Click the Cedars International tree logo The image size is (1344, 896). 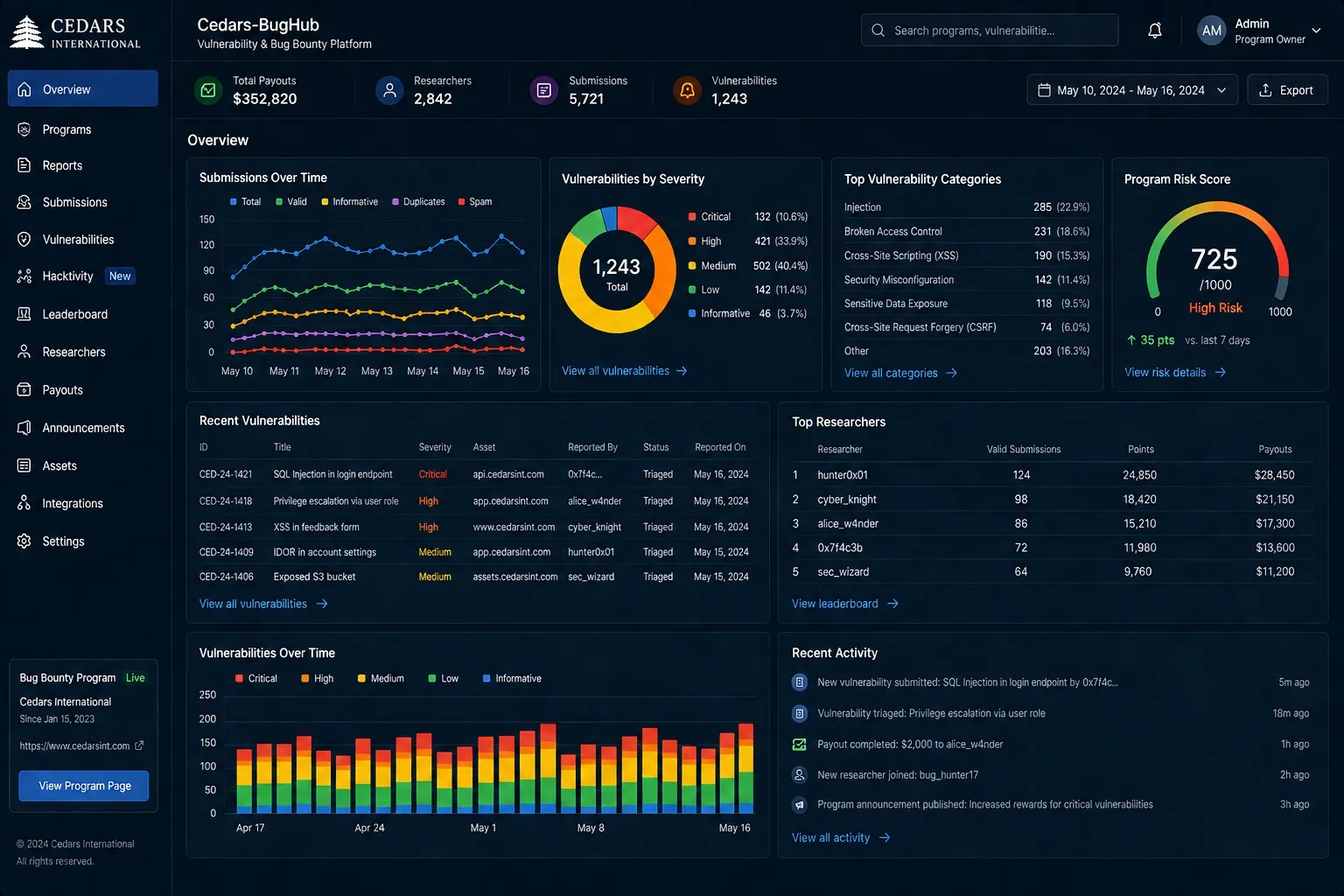click(x=27, y=32)
